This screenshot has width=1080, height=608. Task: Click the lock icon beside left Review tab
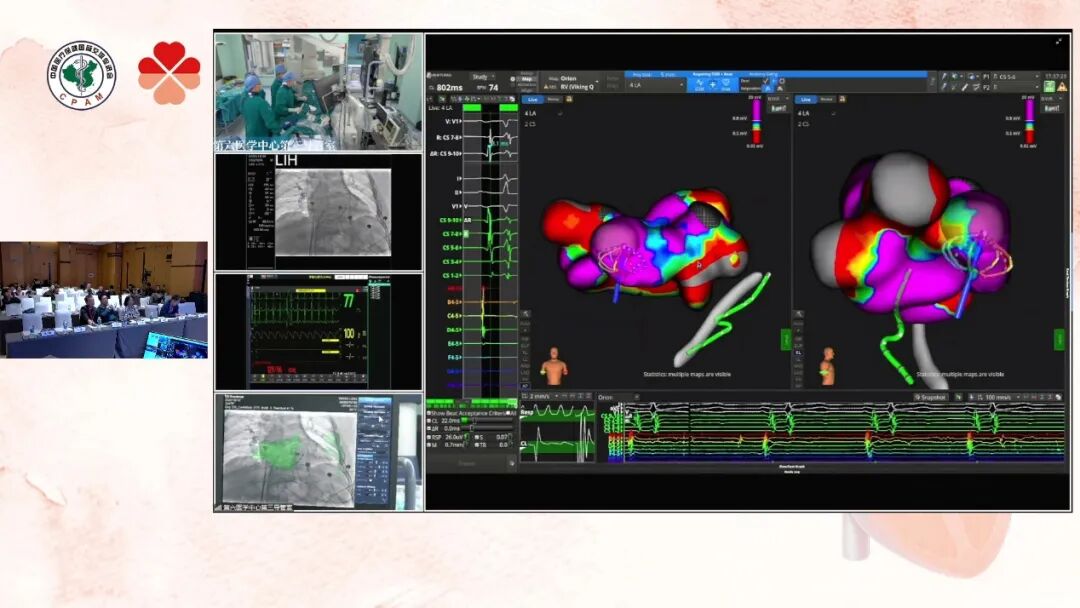click(568, 100)
